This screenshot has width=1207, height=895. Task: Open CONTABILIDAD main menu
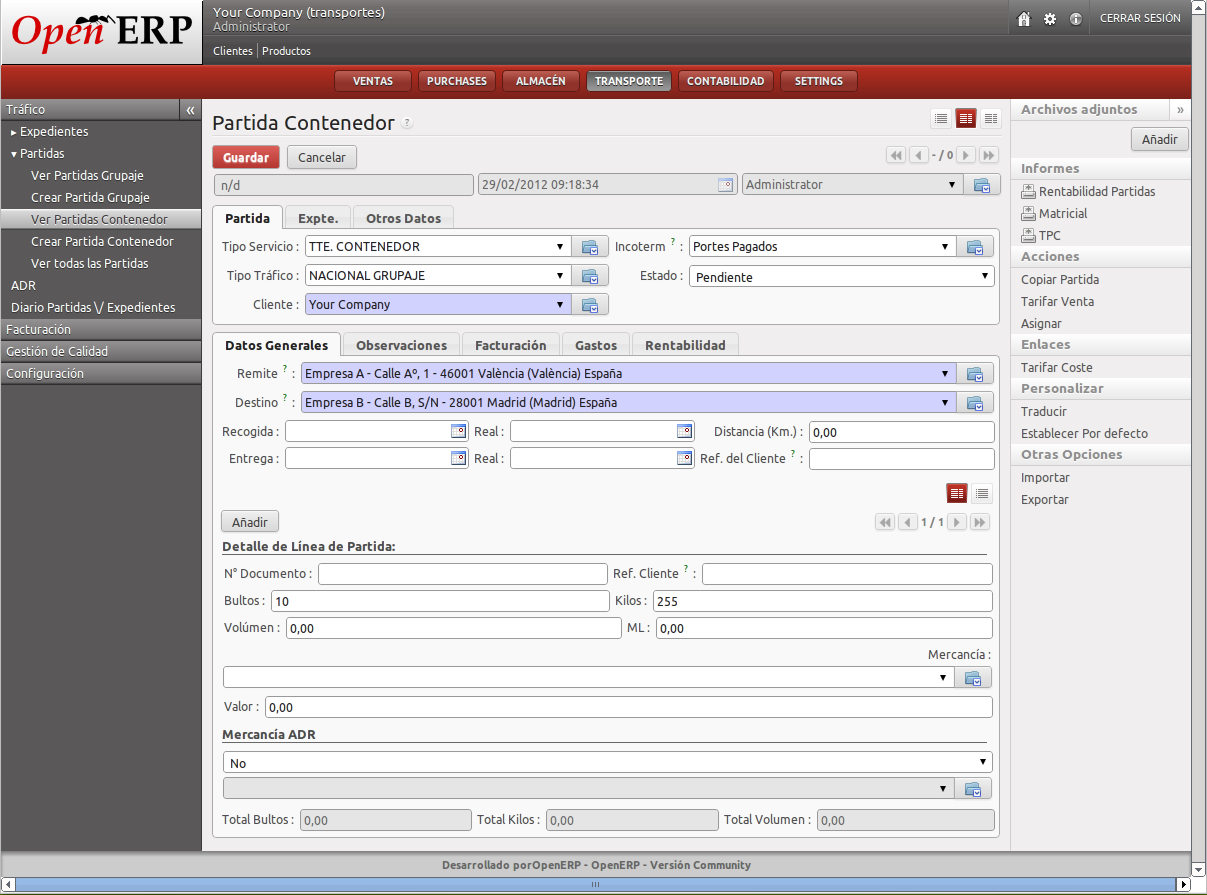725,81
